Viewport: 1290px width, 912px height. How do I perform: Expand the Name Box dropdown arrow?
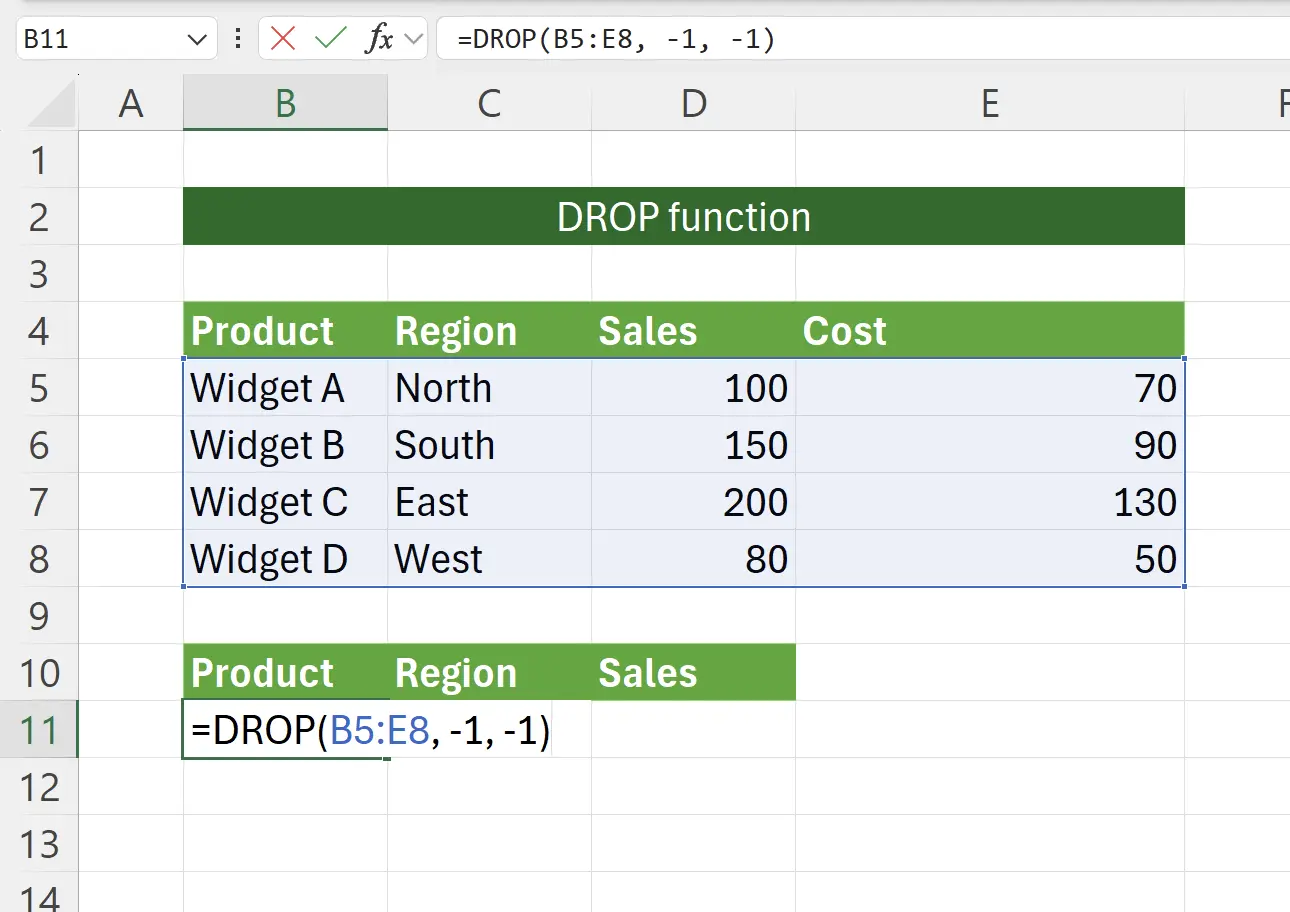click(195, 40)
